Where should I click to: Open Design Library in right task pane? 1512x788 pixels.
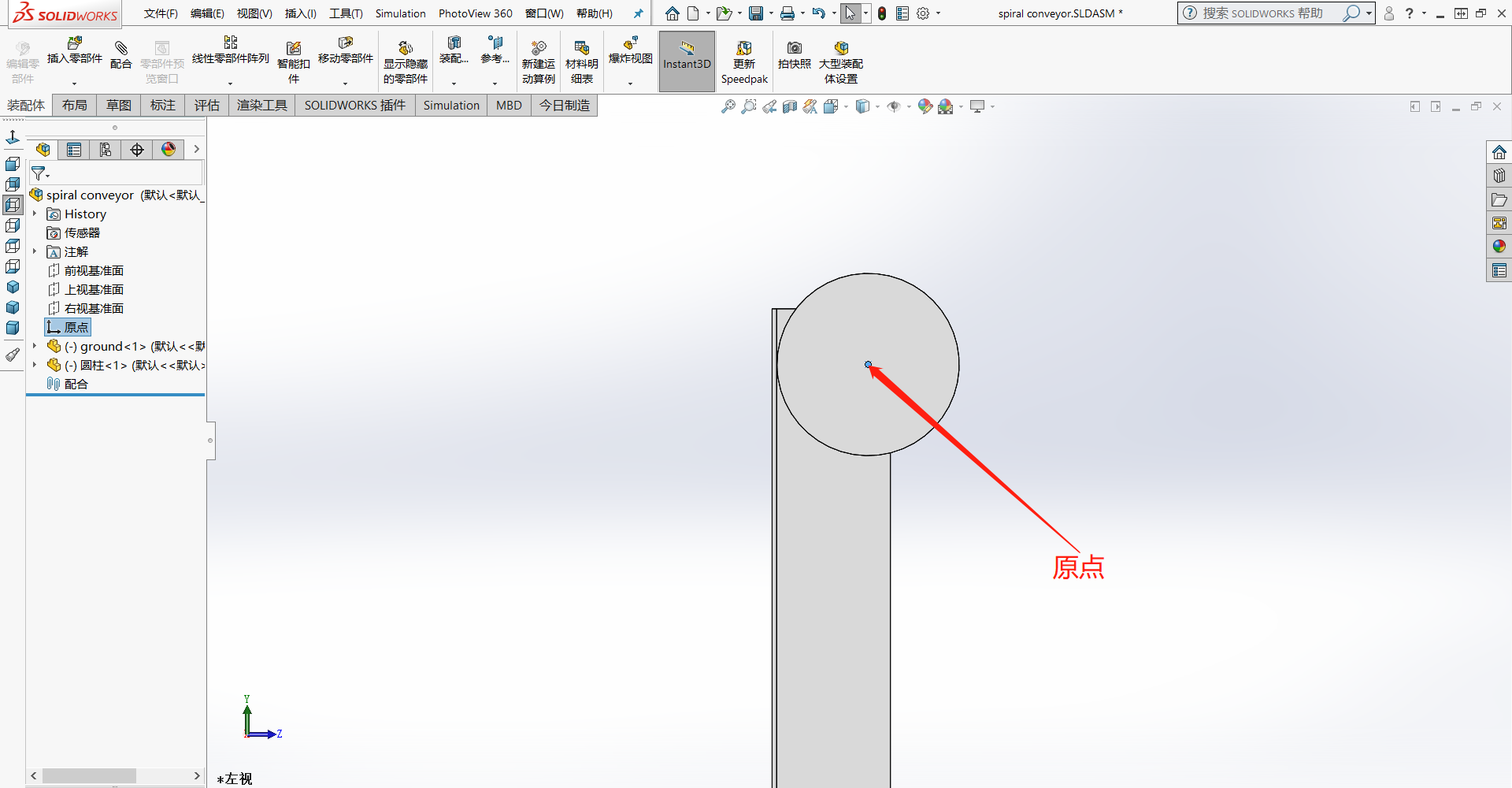[1499, 176]
